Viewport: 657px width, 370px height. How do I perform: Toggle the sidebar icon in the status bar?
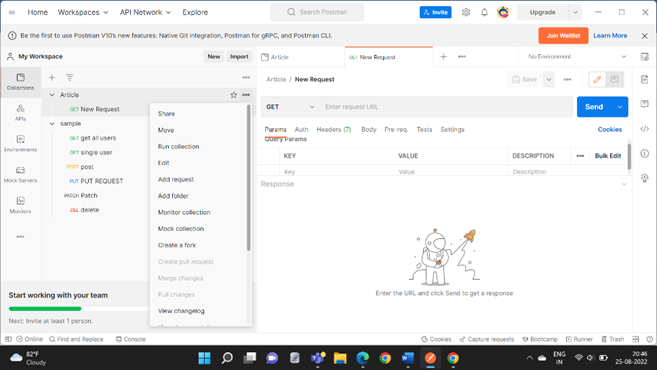[x=8, y=339]
